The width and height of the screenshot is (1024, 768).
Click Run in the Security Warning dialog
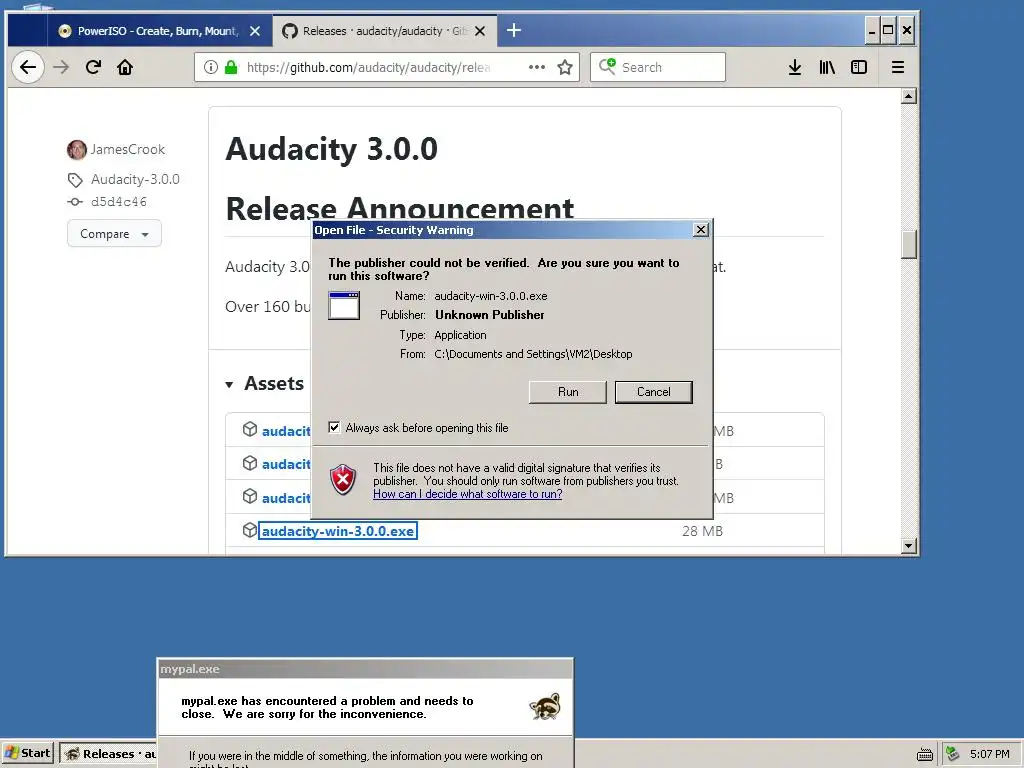568,392
